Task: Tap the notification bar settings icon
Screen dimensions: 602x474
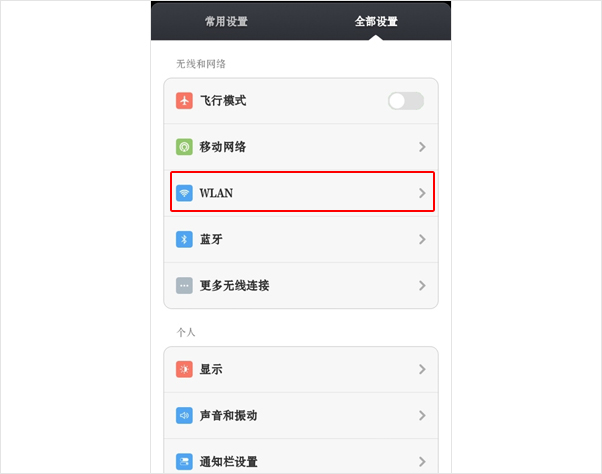Action: pyautogui.click(x=184, y=461)
